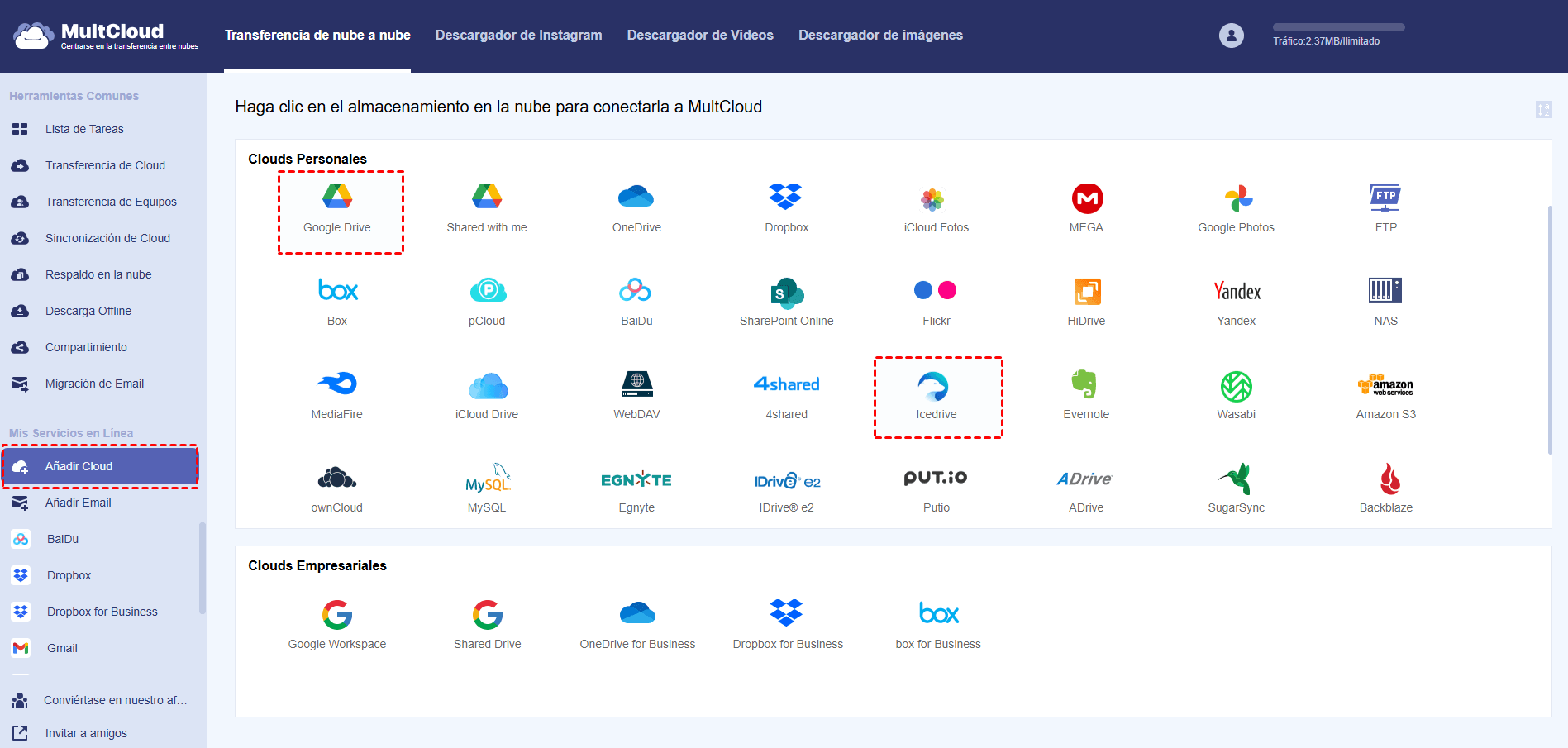Open the user account avatar menu
Image resolution: width=1568 pixels, height=748 pixels.
point(1231,36)
